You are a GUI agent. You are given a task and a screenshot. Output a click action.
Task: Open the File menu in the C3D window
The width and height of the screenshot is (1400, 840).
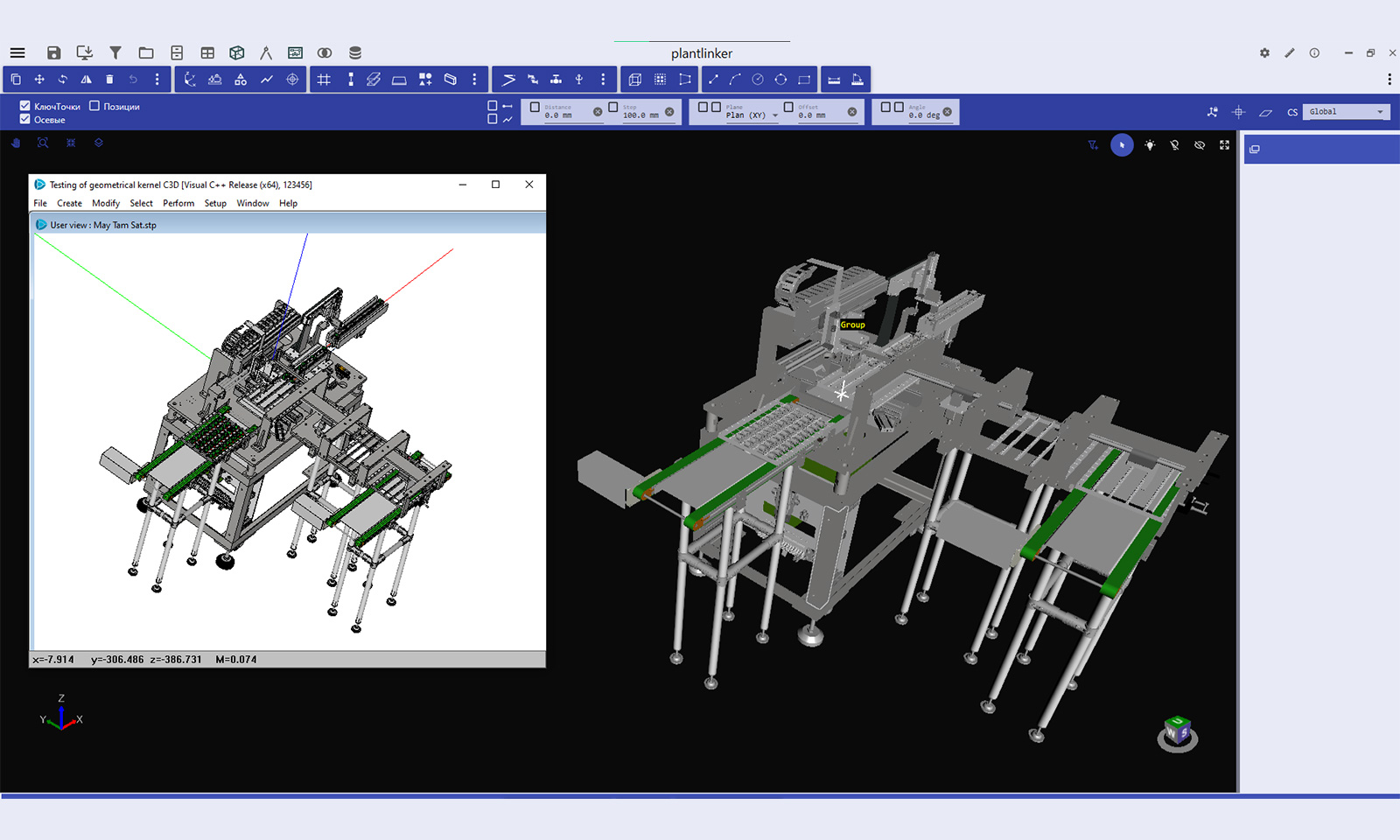point(40,203)
